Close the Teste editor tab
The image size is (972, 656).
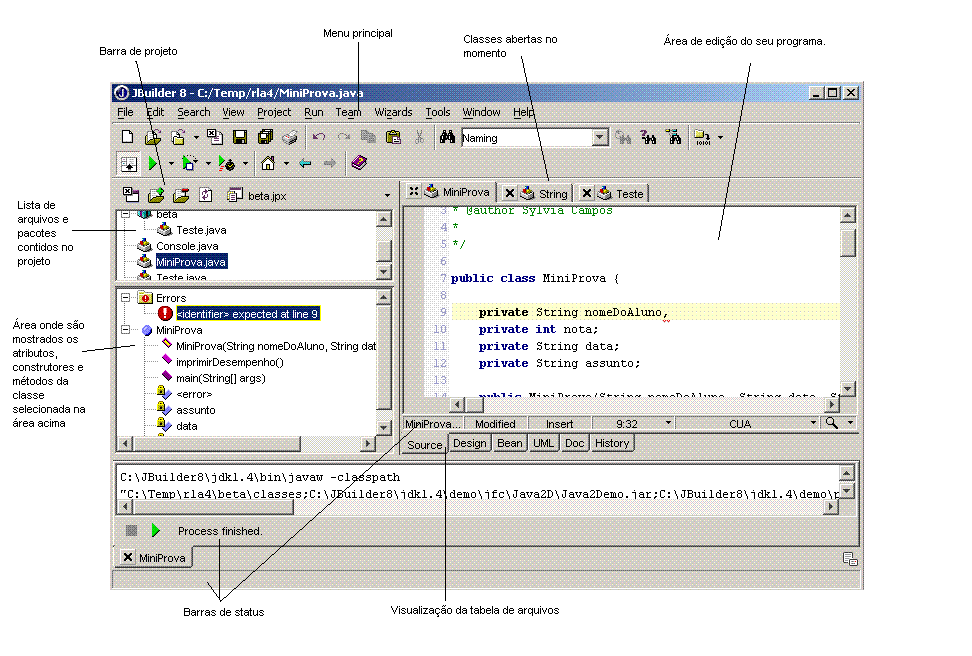[x=586, y=193]
